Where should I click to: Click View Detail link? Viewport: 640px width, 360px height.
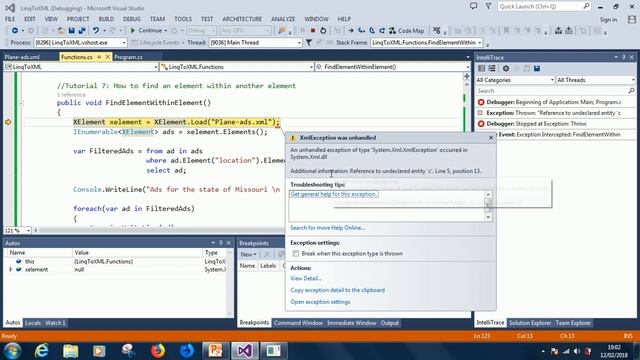click(306, 278)
